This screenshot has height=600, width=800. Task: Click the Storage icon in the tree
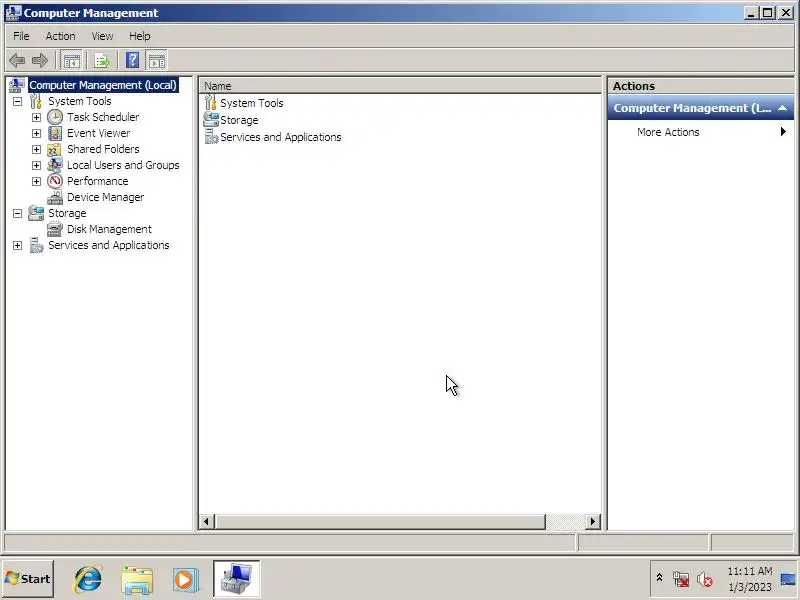pos(36,213)
